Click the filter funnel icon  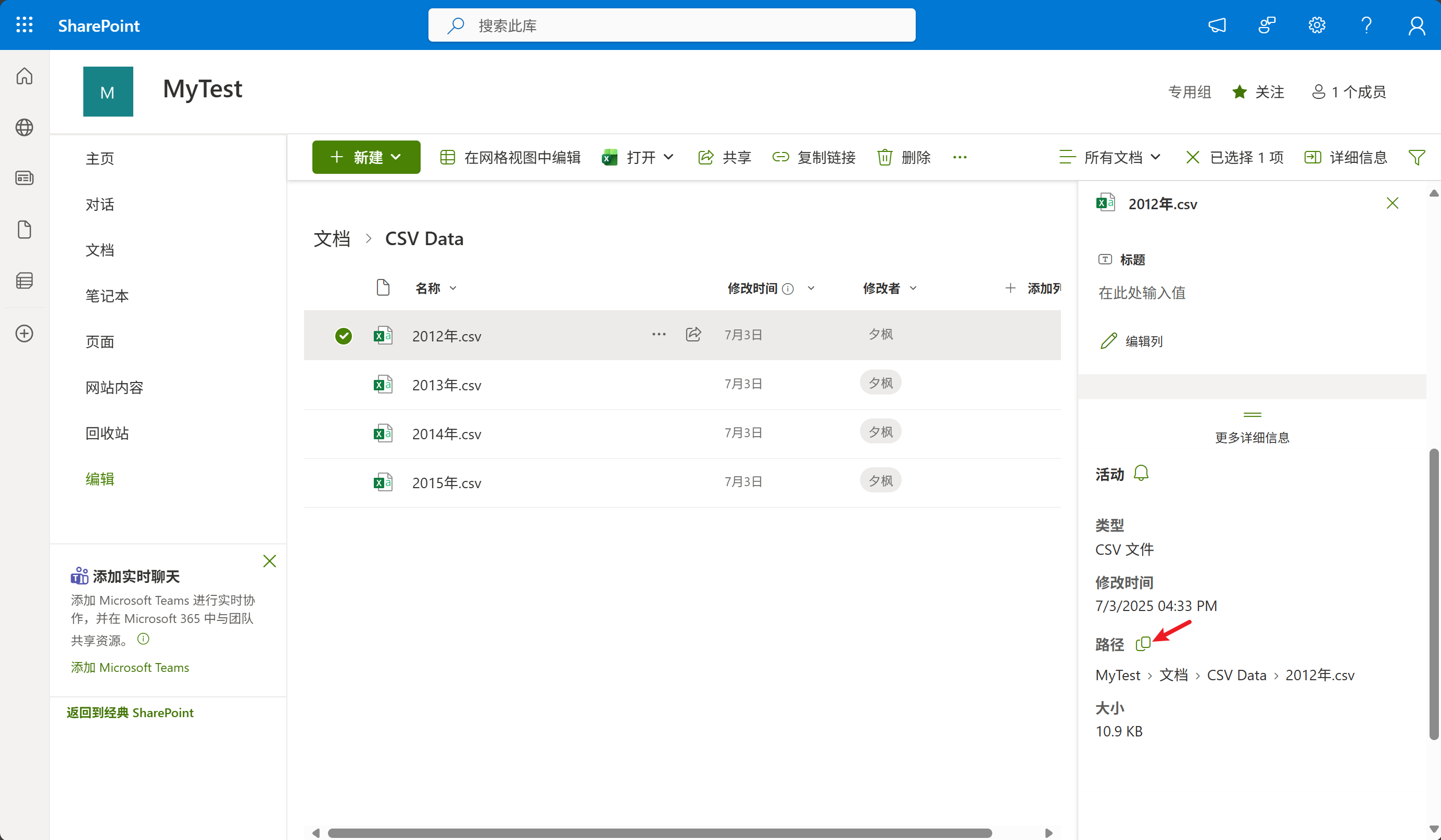click(1417, 157)
